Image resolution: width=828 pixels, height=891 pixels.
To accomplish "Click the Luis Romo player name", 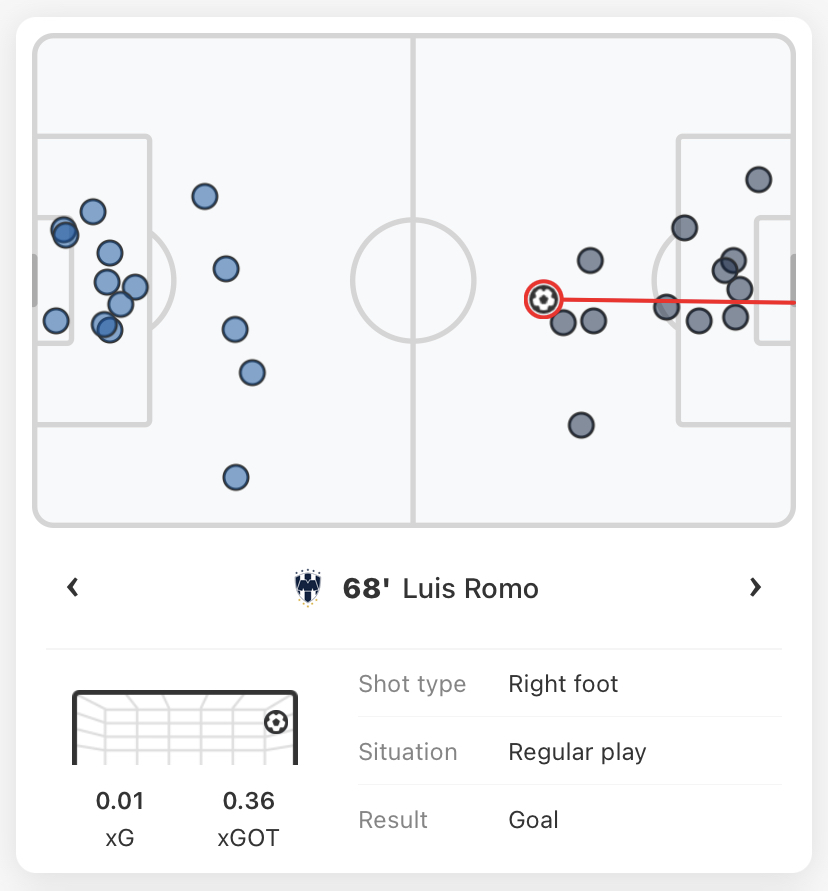I will pos(471,588).
